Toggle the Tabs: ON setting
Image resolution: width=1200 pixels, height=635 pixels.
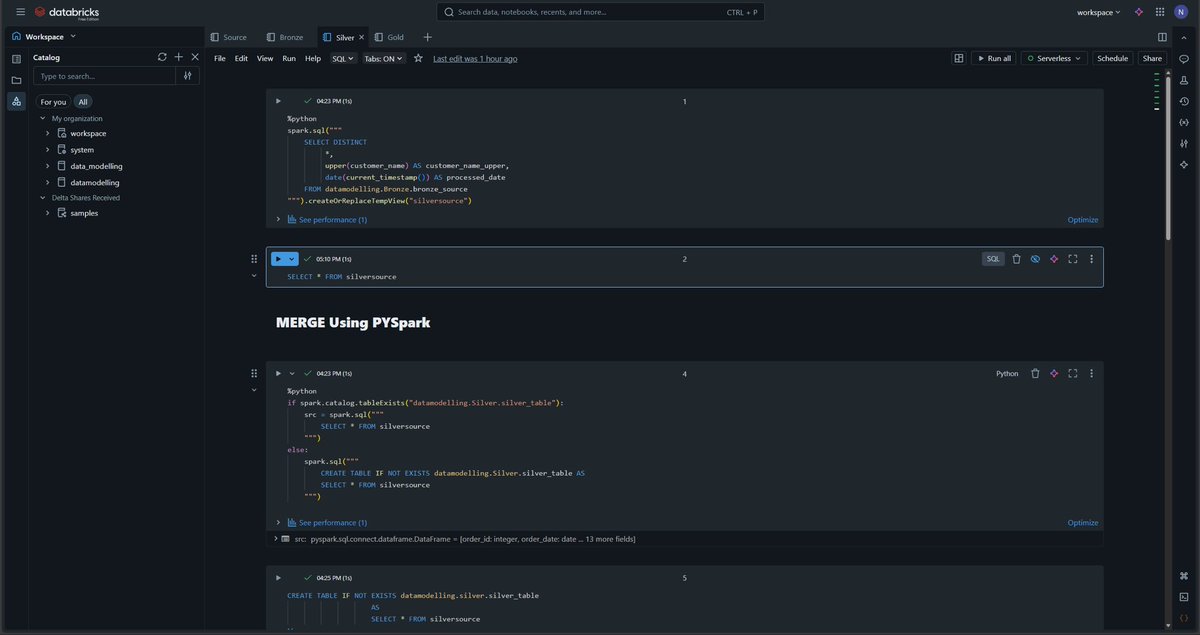click(x=383, y=58)
